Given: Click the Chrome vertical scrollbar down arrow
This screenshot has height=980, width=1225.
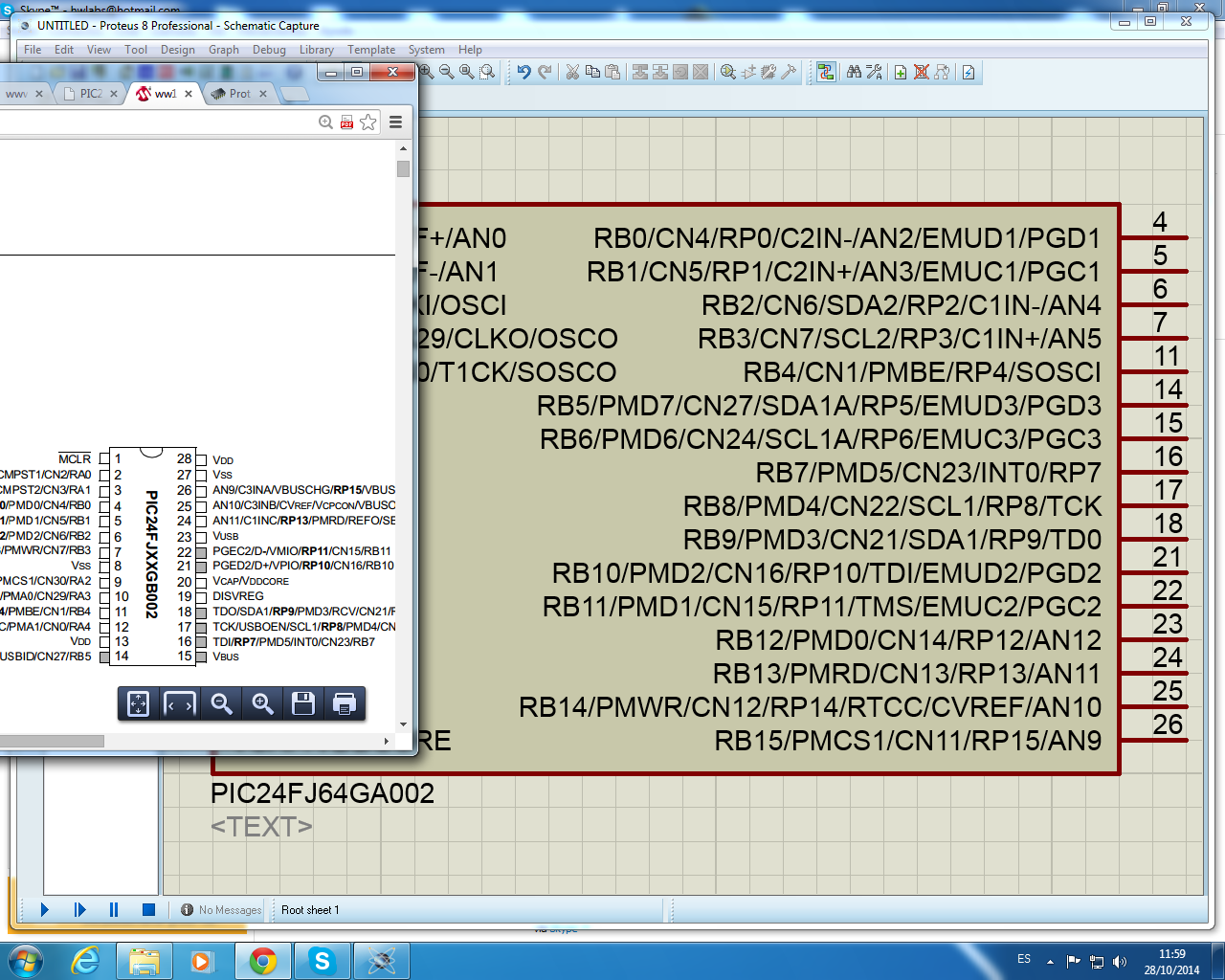Looking at the screenshot, I should click(x=403, y=724).
